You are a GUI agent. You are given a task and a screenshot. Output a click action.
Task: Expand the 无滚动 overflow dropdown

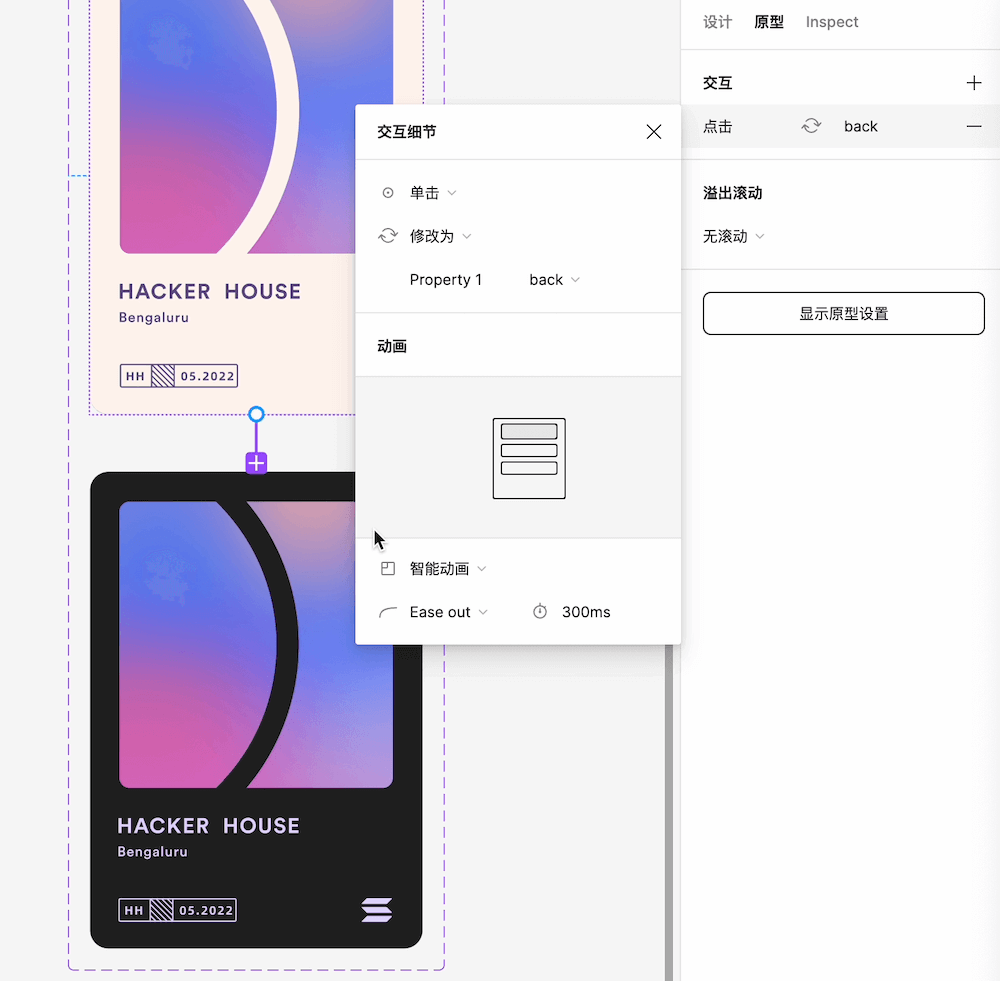(x=733, y=236)
